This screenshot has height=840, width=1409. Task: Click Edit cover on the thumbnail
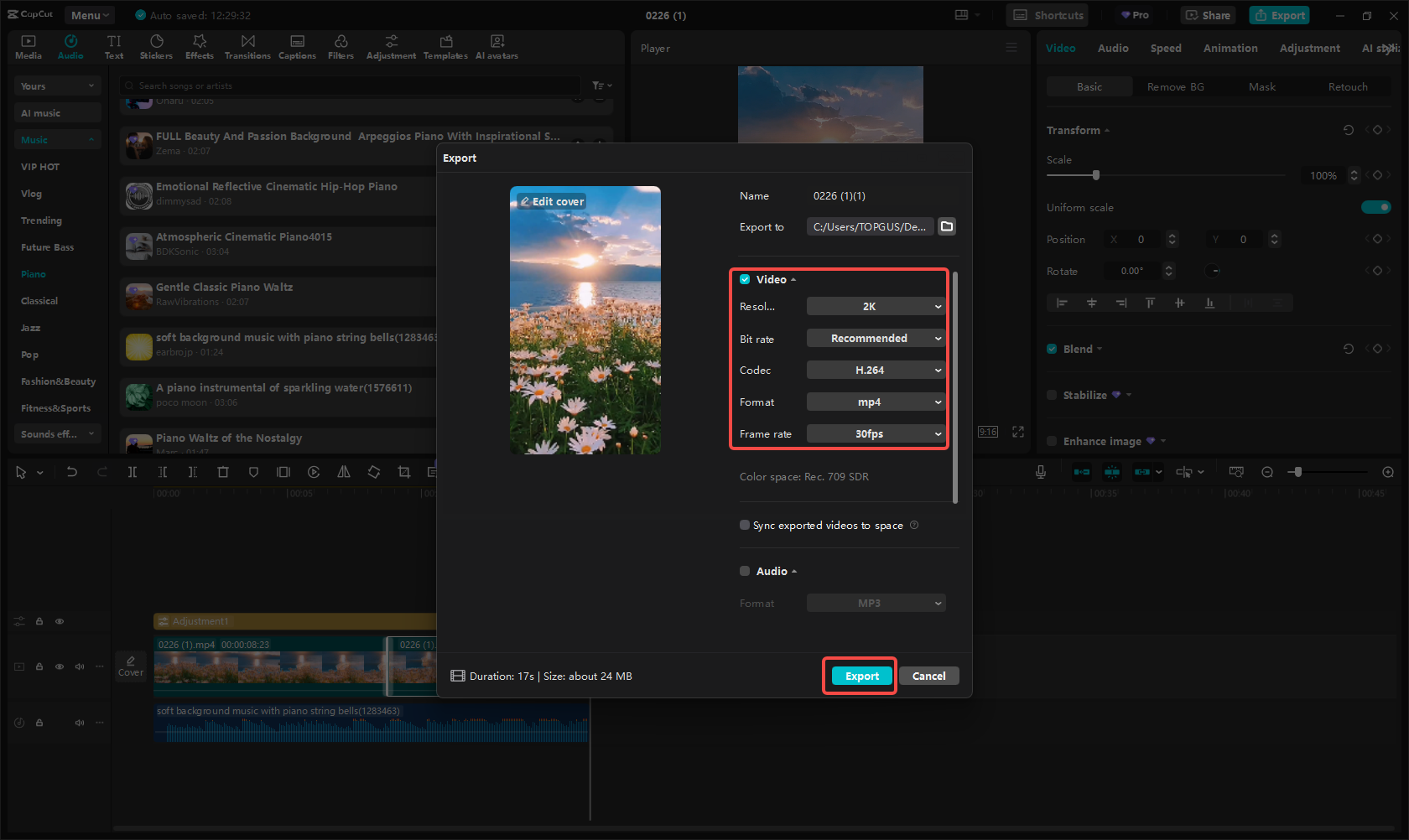552,202
